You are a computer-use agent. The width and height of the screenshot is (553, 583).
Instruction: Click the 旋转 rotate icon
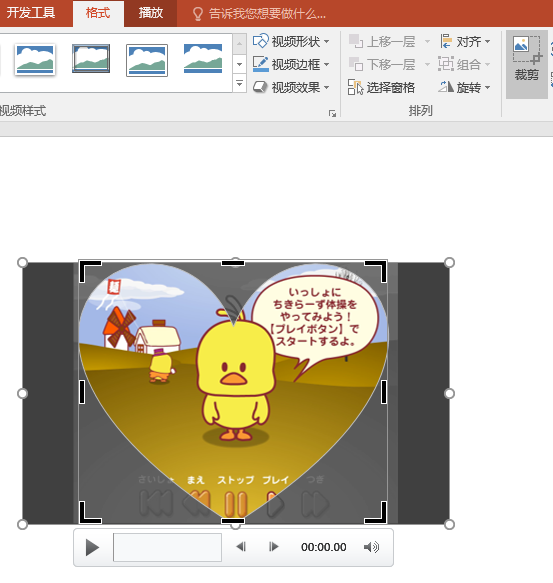coord(446,87)
